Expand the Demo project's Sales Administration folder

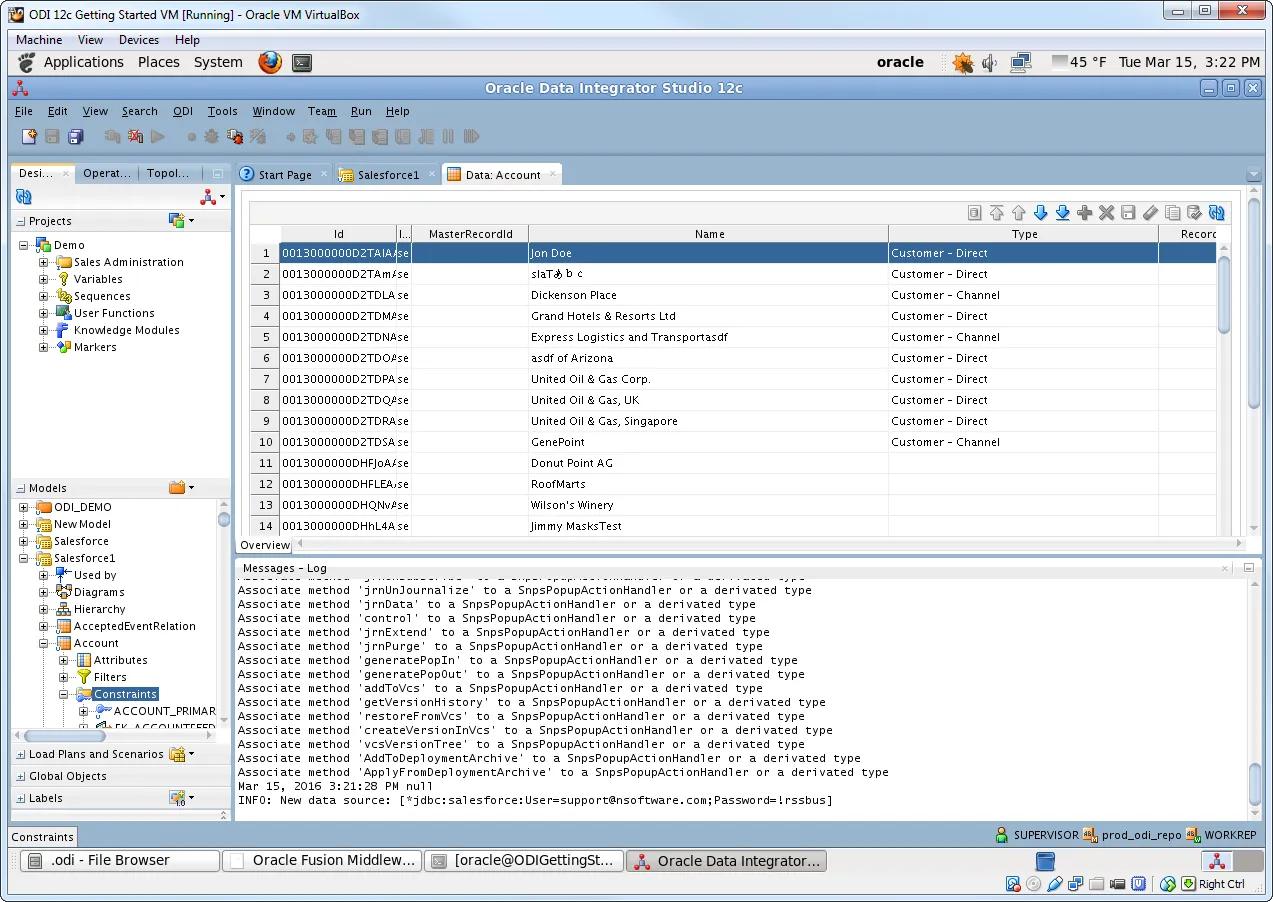[x=44, y=262]
